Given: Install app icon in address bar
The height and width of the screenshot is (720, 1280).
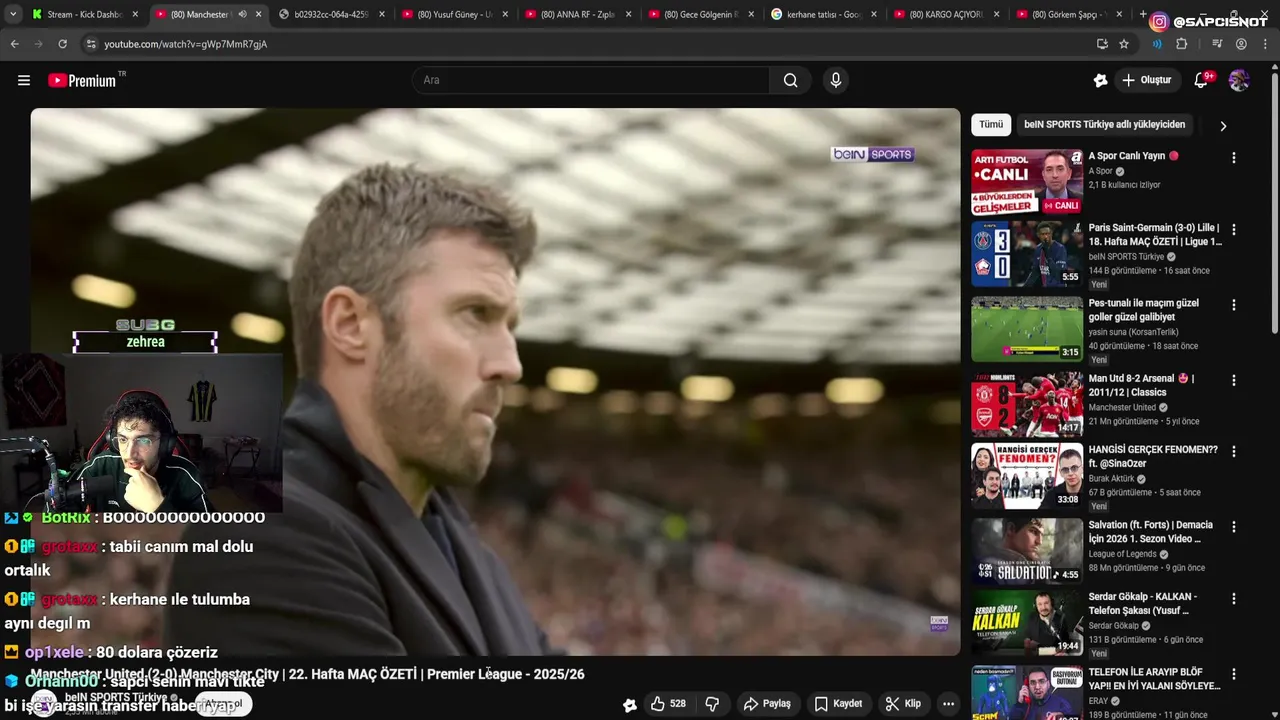Looking at the screenshot, I should 1102,44.
